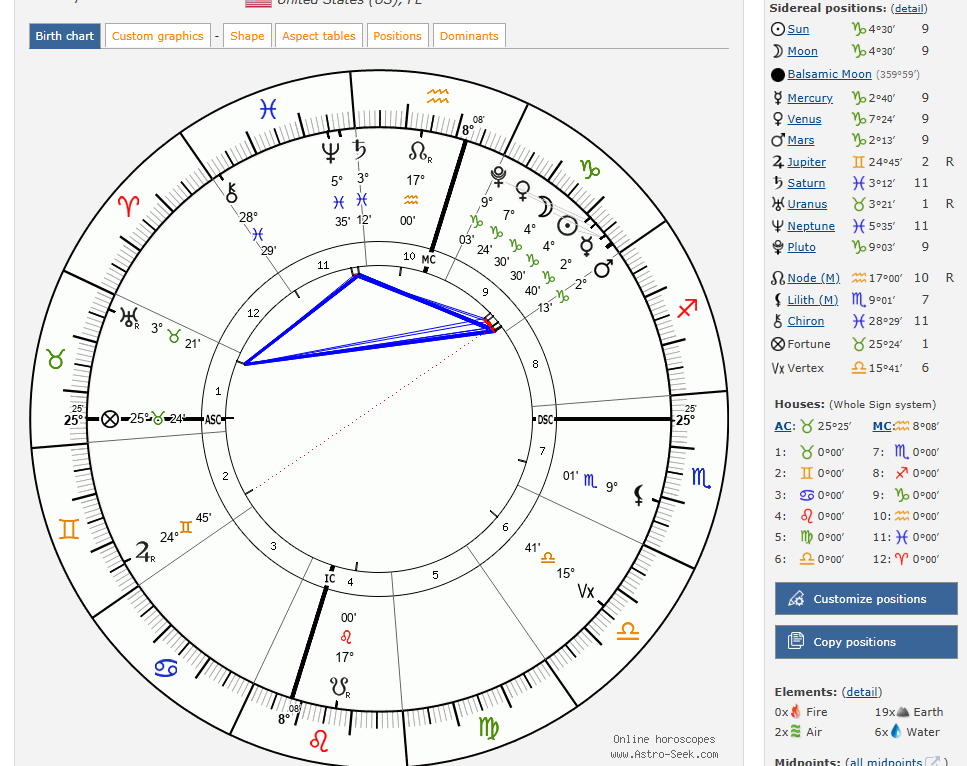Follow the Lilith (M) link

pos(812,300)
